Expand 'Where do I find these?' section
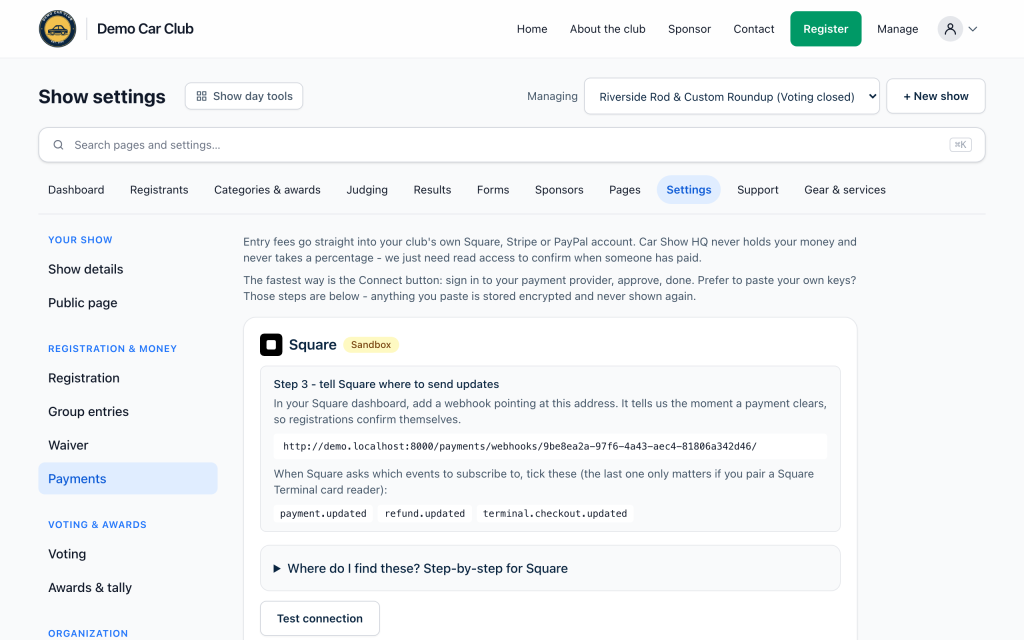 click(550, 568)
